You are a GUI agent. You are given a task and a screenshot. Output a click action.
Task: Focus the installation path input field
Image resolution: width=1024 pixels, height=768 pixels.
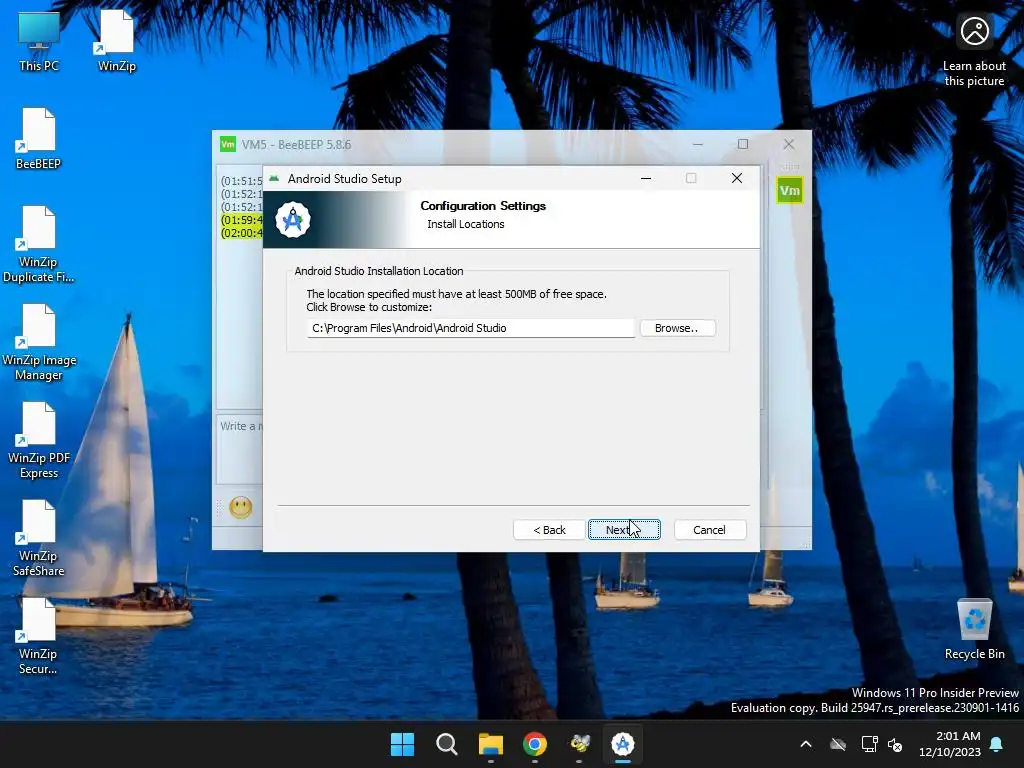[x=470, y=328]
